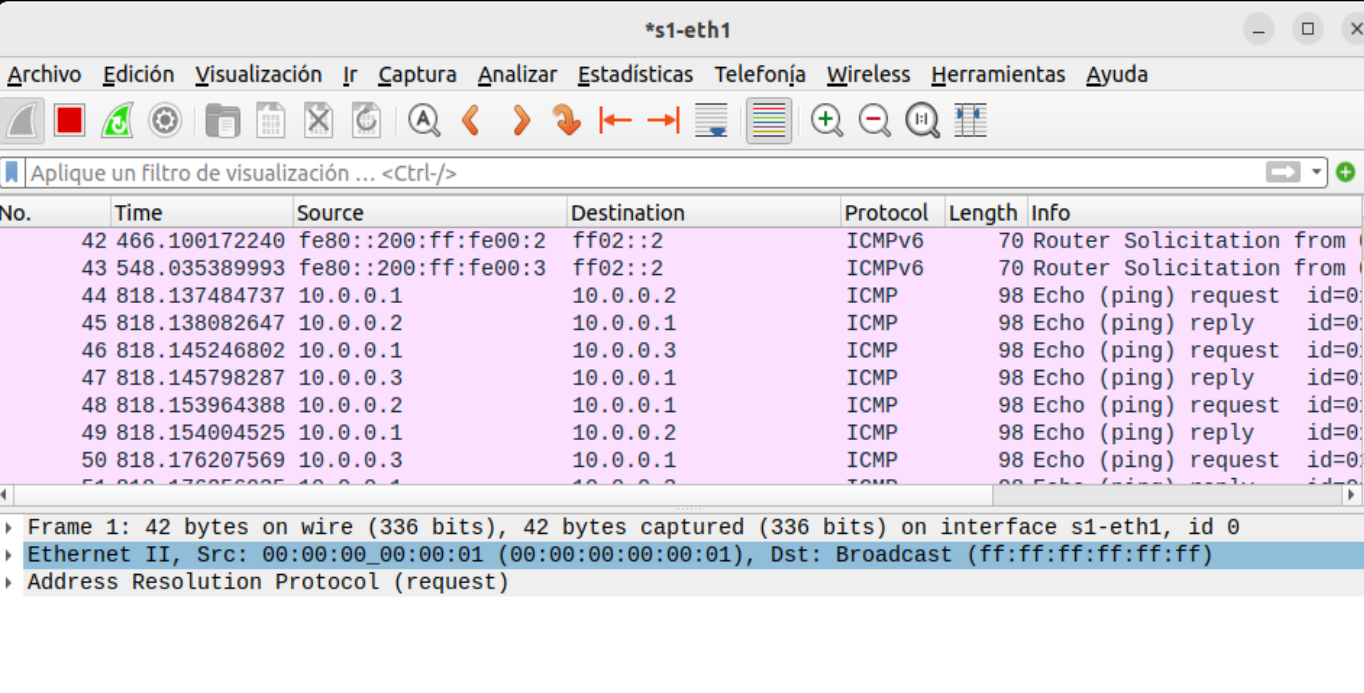Restart the current capture
Image resolution: width=1364 pixels, height=693 pixels.
click(x=117, y=121)
